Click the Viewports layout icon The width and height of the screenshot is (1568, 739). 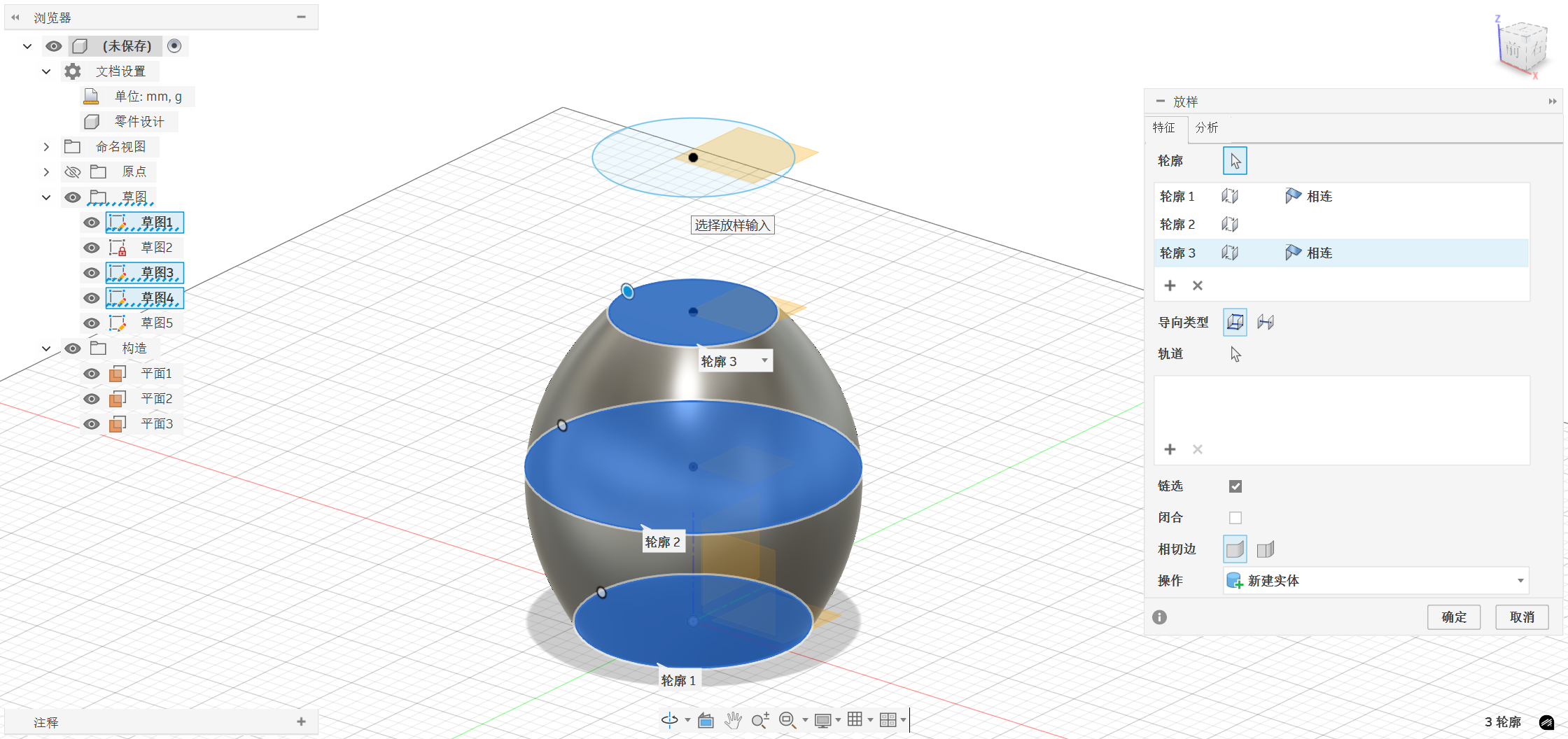click(x=888, y=719)
